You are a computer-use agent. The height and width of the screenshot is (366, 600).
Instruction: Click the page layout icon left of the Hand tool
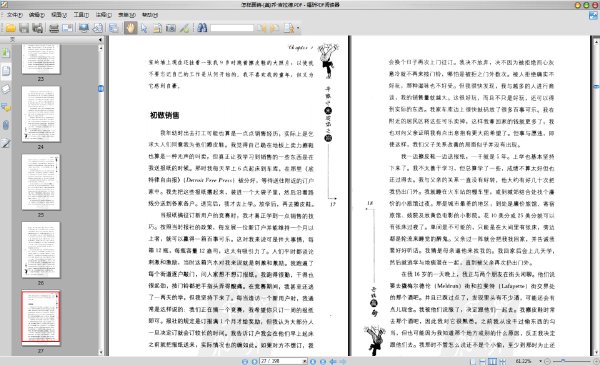pyautogui.click(x=114, y=28)
